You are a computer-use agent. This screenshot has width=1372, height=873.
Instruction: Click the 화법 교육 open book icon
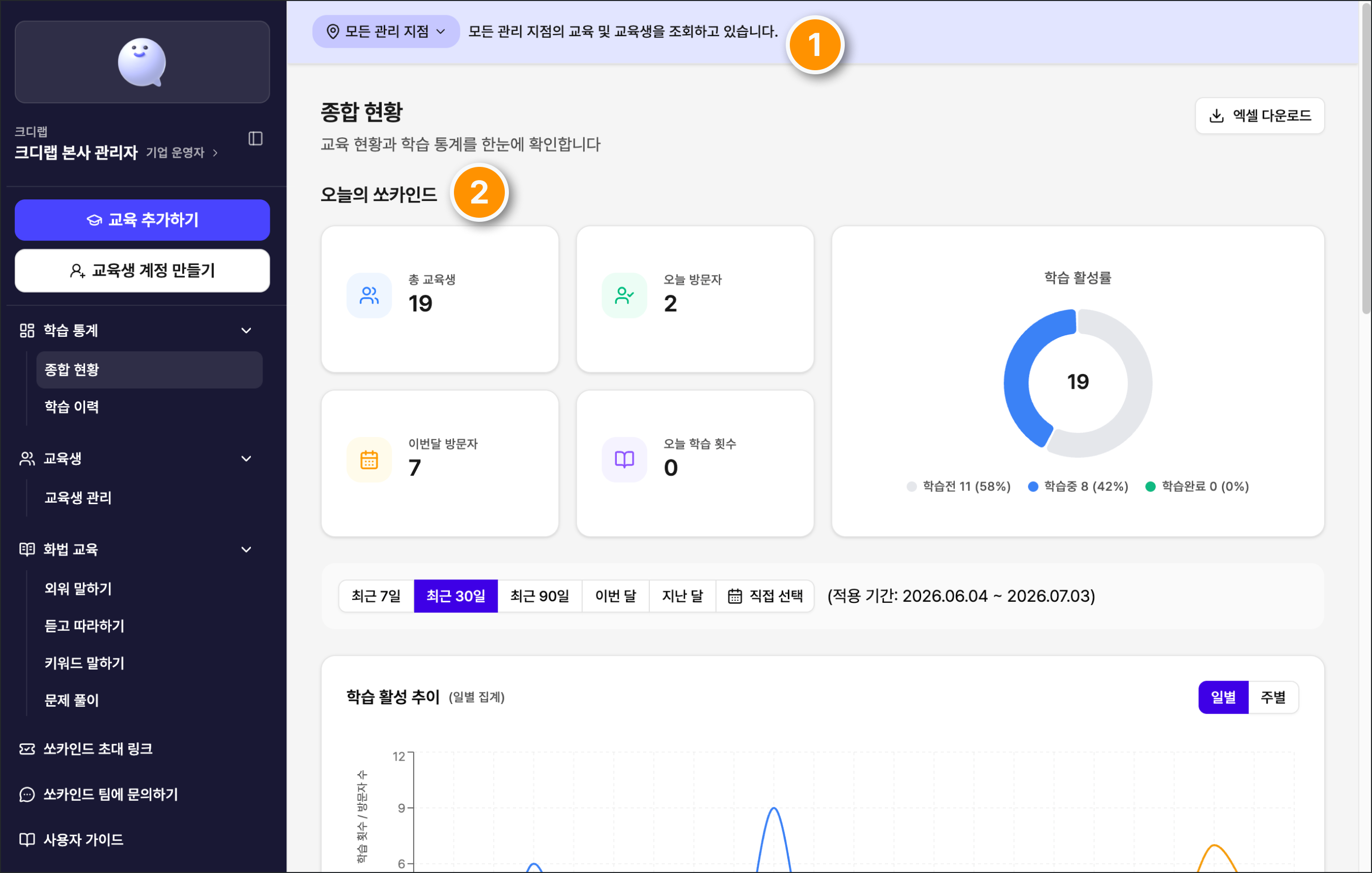[27, 549]
